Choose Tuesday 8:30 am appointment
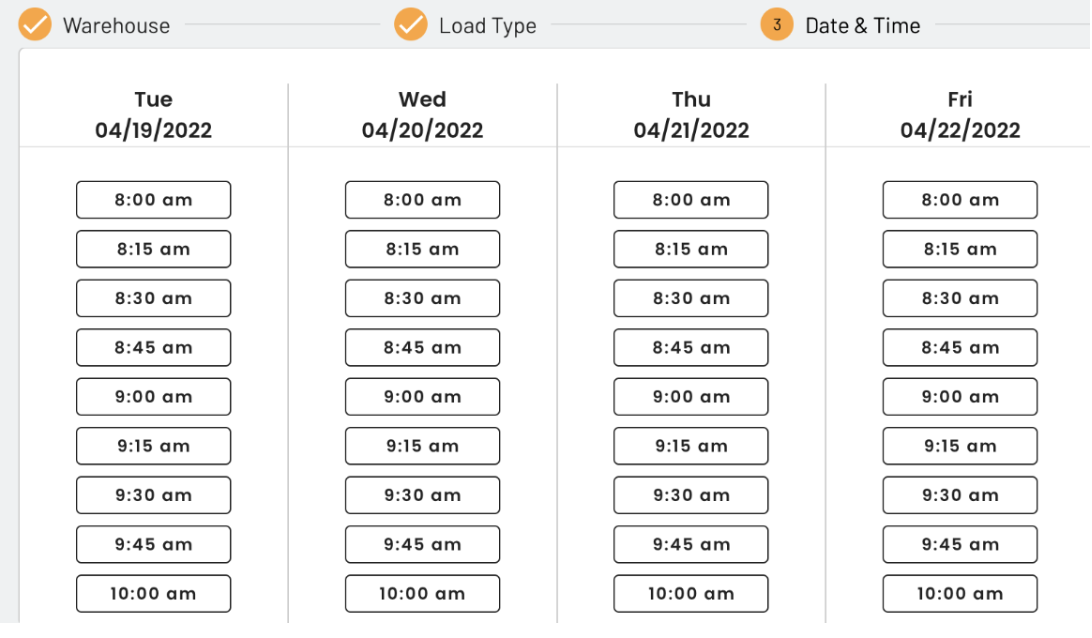 (x=153, y=298)
